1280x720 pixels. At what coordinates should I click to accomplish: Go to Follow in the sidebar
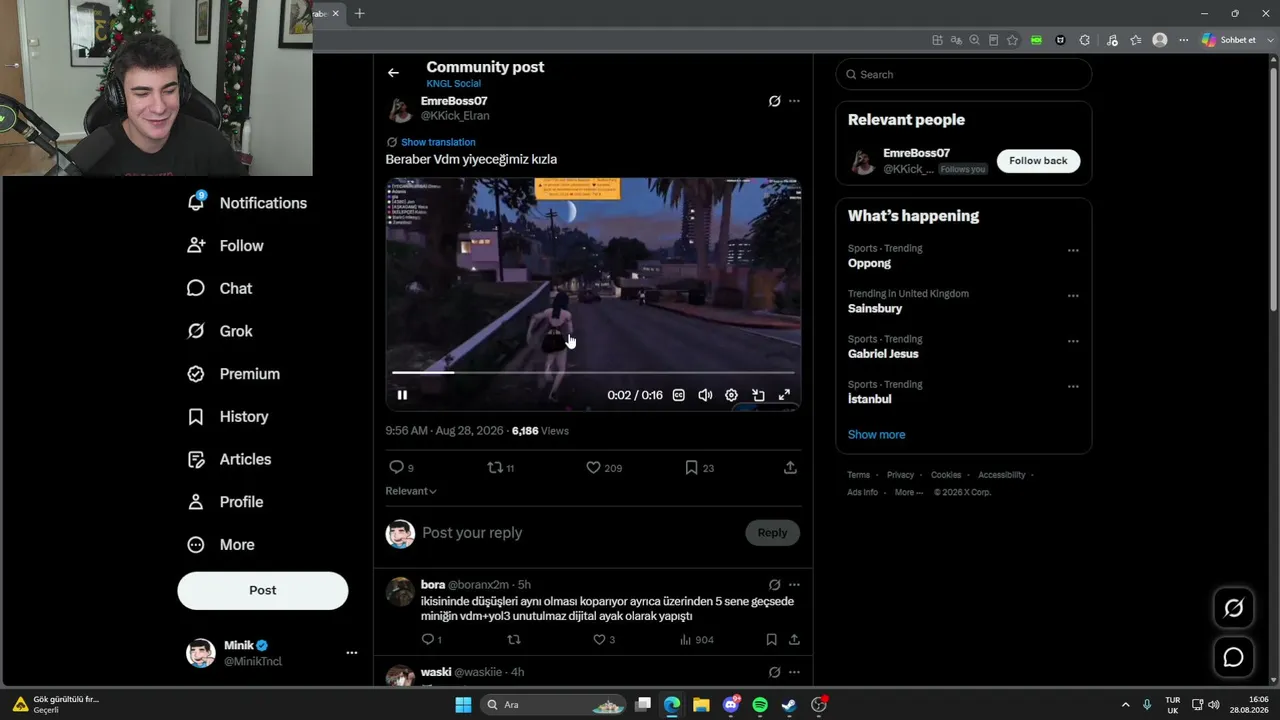225,246
